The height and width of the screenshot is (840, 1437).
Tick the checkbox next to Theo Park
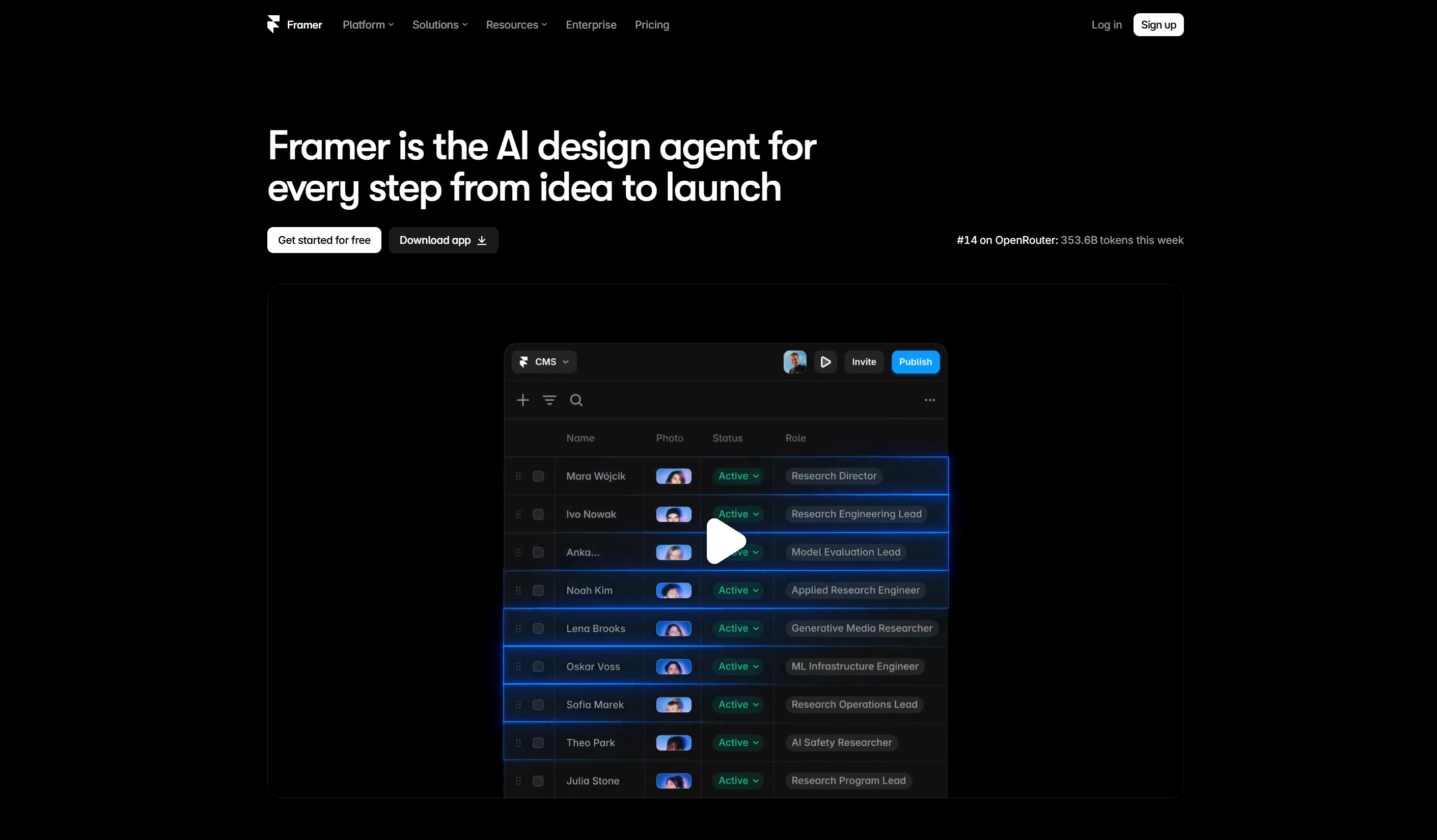pos(538,742)
